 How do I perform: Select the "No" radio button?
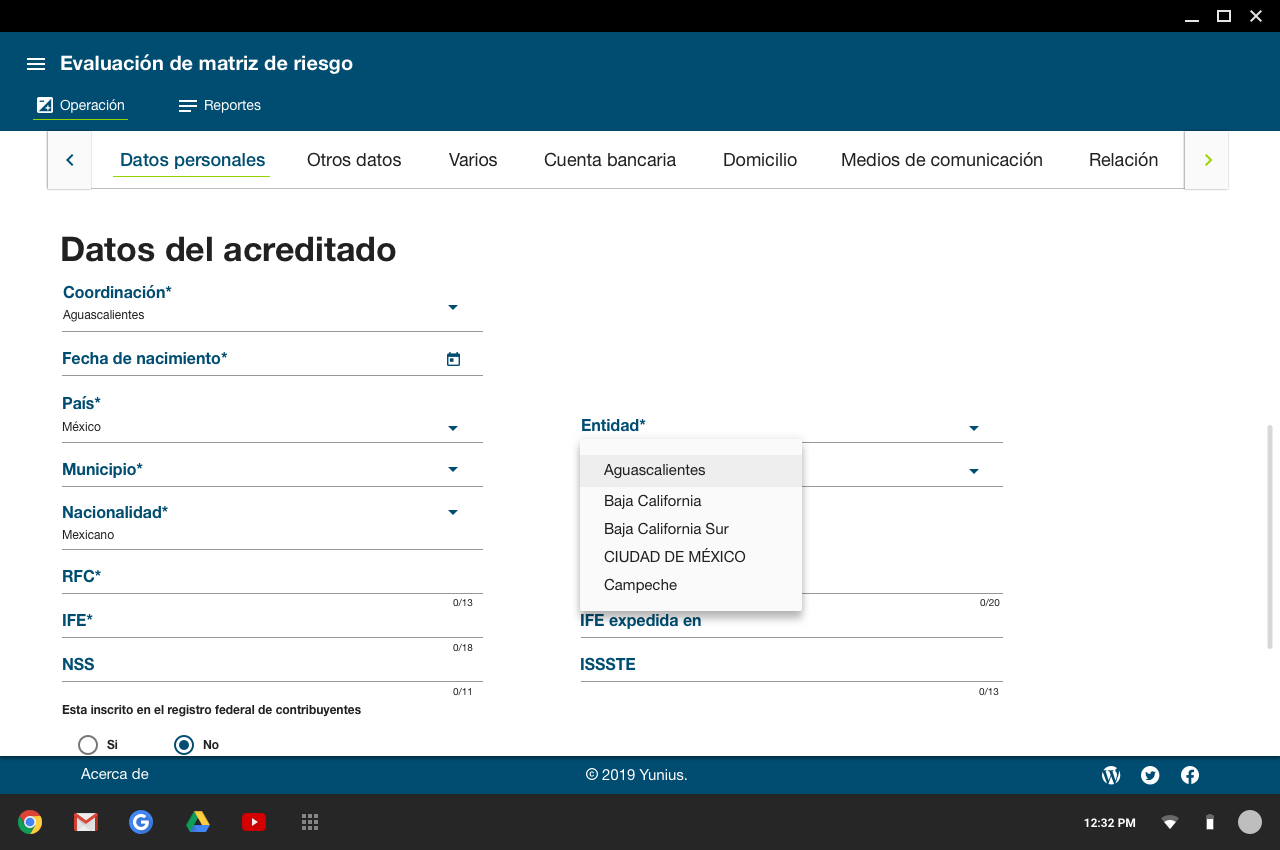(184, 745)
